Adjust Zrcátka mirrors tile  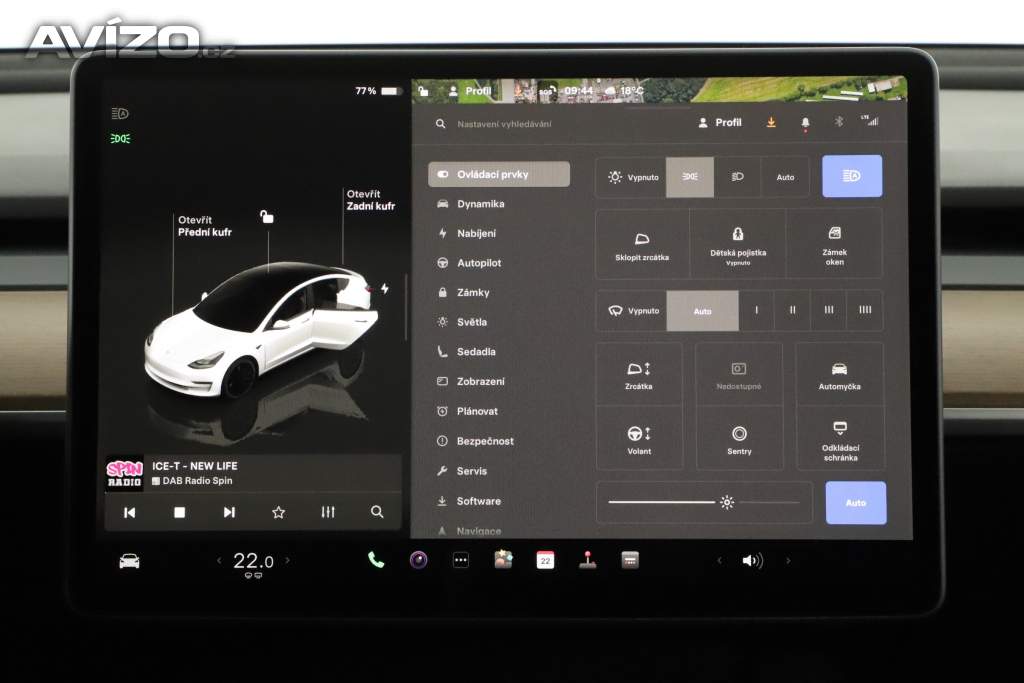(639, 375)
